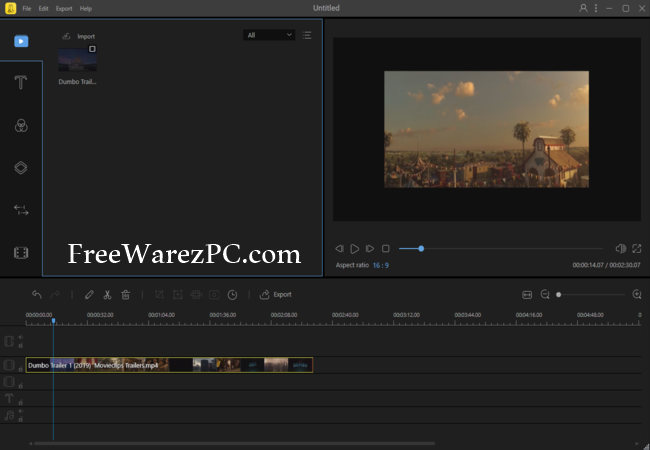Enter fullscreen preview mode
The width and height of the screenshot is (650, 450).
click(636, 249)
